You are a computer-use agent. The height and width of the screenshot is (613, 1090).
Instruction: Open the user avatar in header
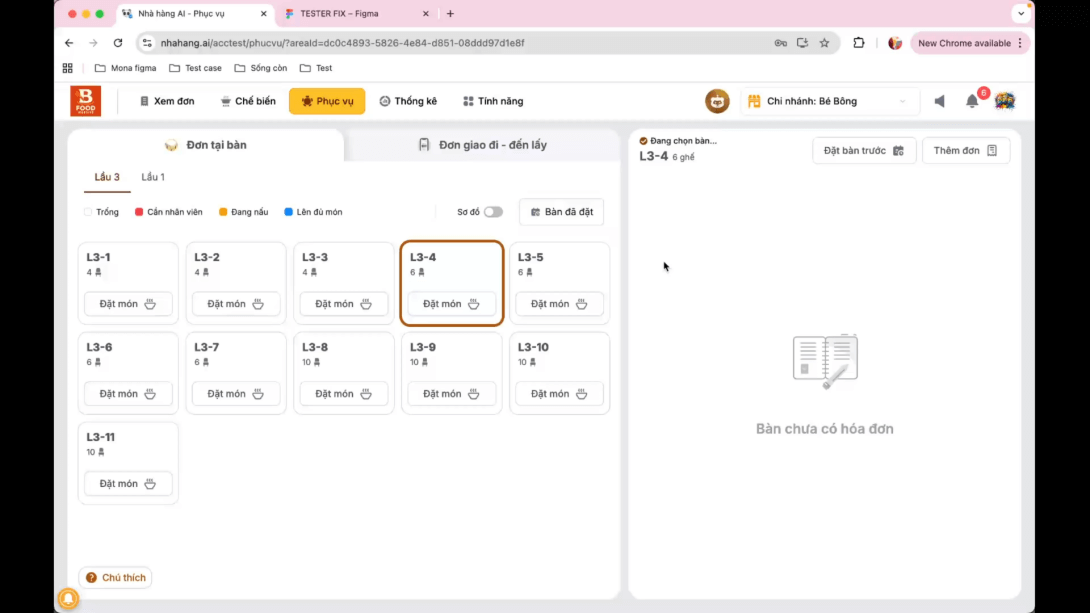coord(1005,101)
